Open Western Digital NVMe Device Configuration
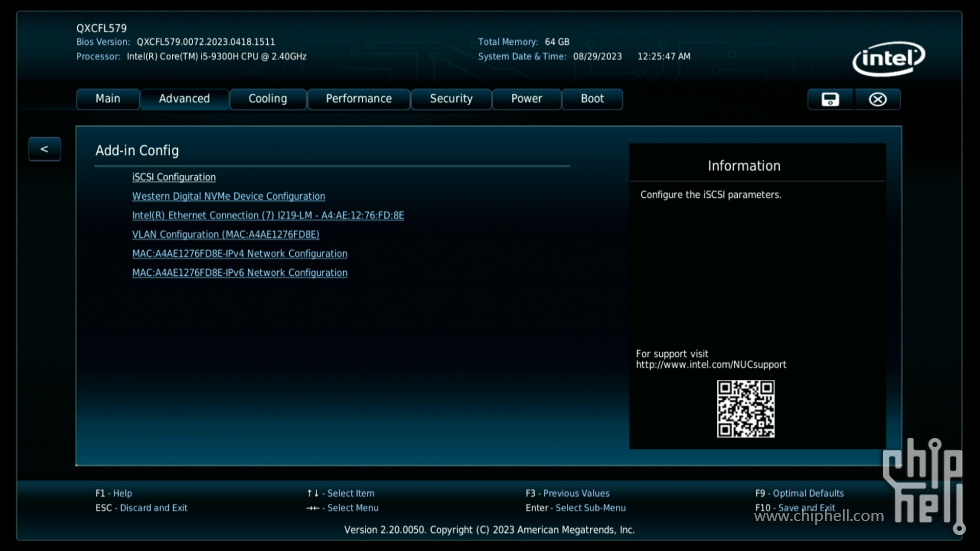 point(229,196)
